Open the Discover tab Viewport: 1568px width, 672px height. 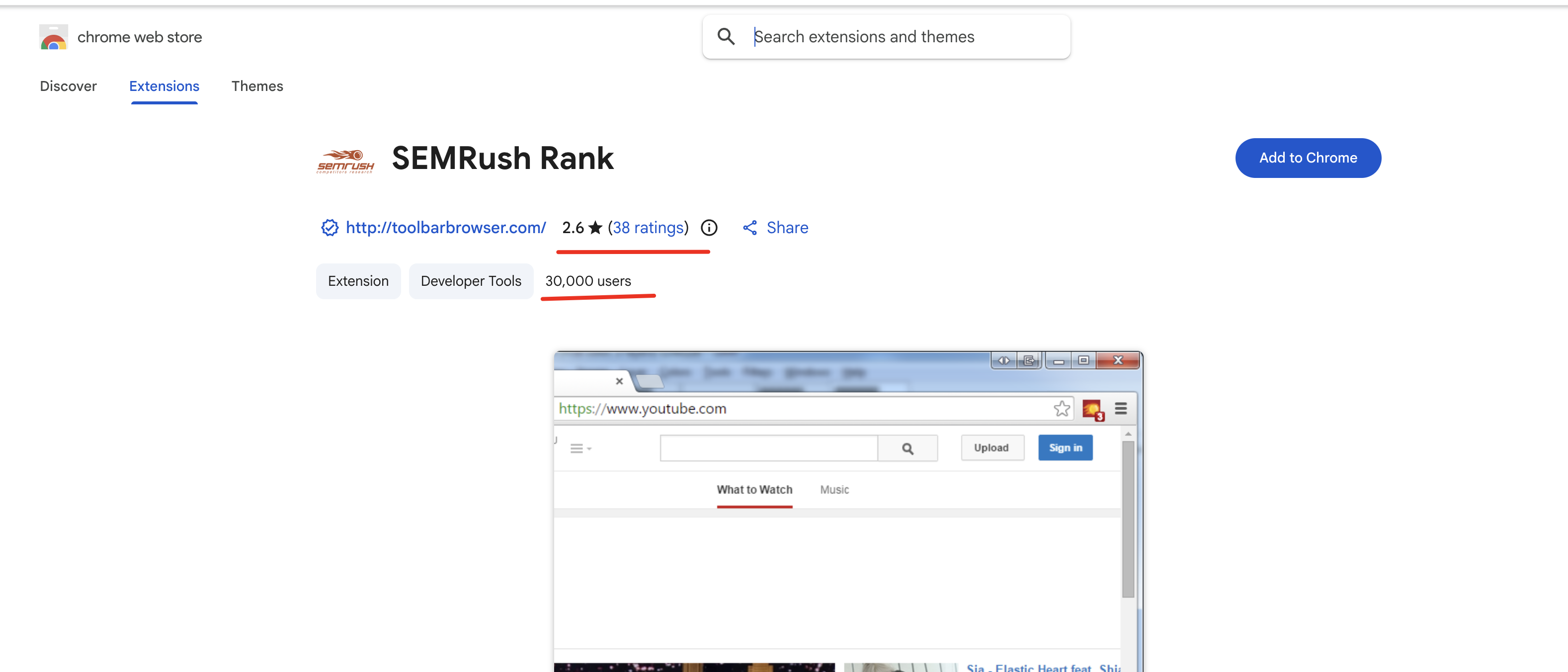68,86
